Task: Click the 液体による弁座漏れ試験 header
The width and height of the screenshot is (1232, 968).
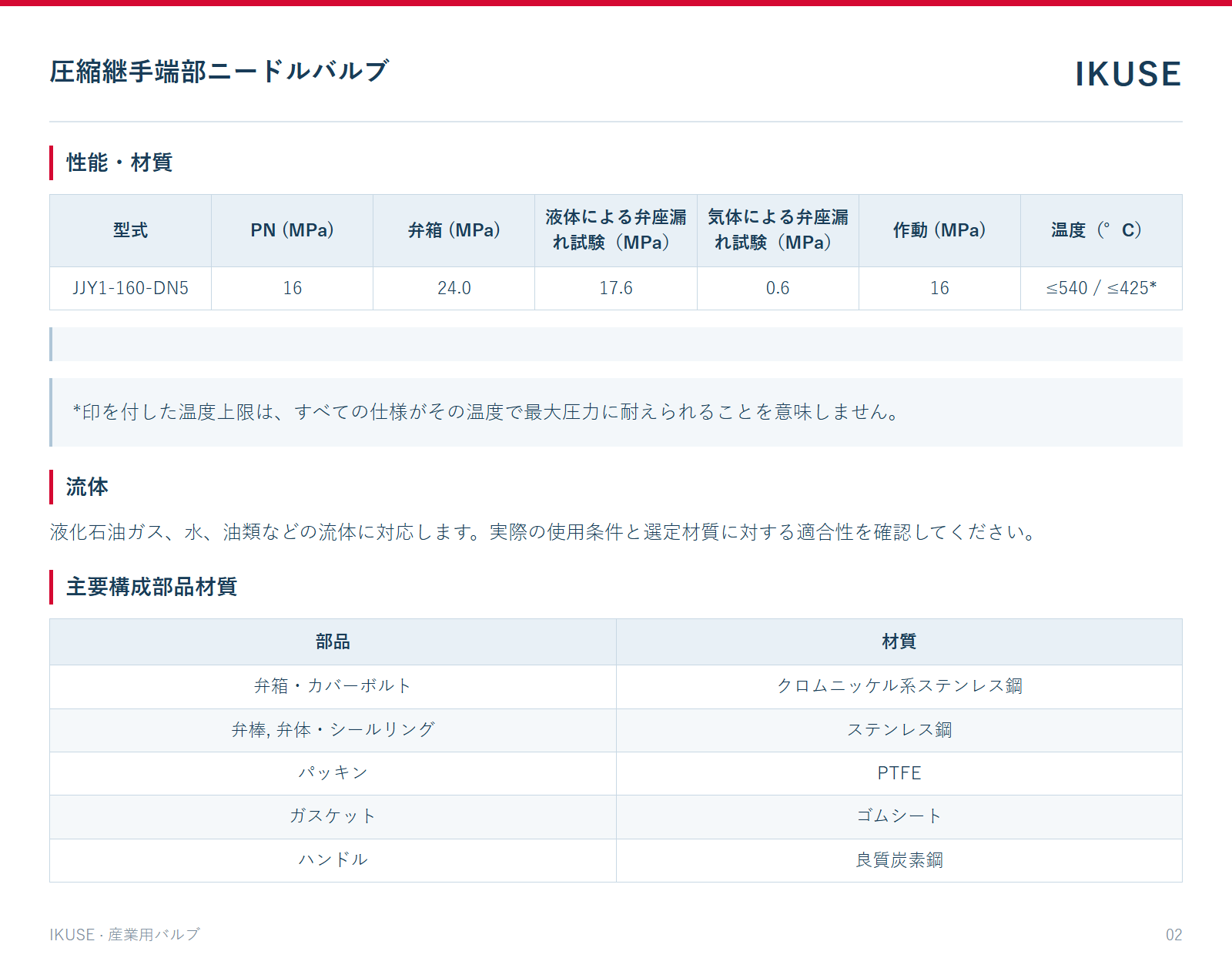Action: (x=616, y=230)
